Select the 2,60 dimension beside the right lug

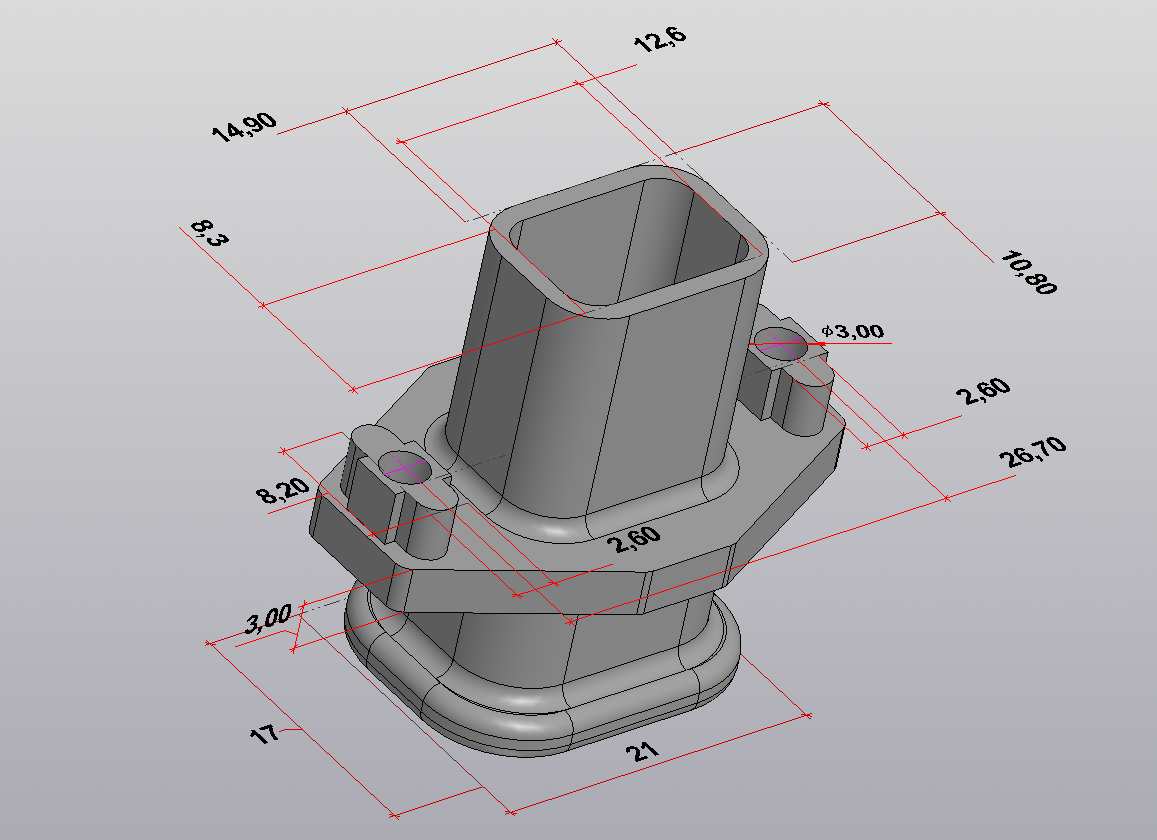point(983,390)
